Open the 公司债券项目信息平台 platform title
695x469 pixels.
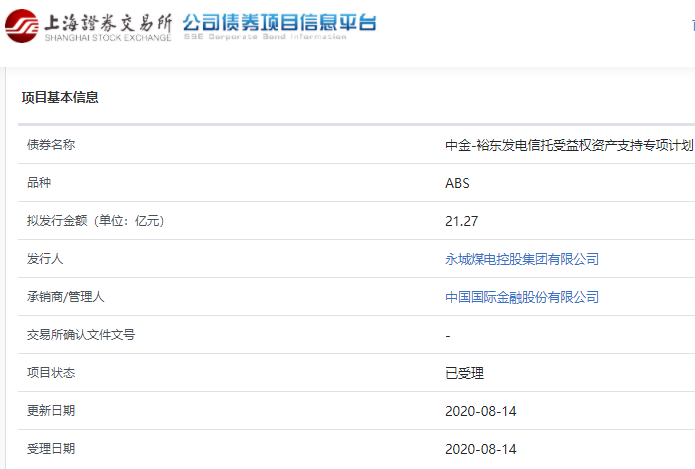tap(279, 22)
